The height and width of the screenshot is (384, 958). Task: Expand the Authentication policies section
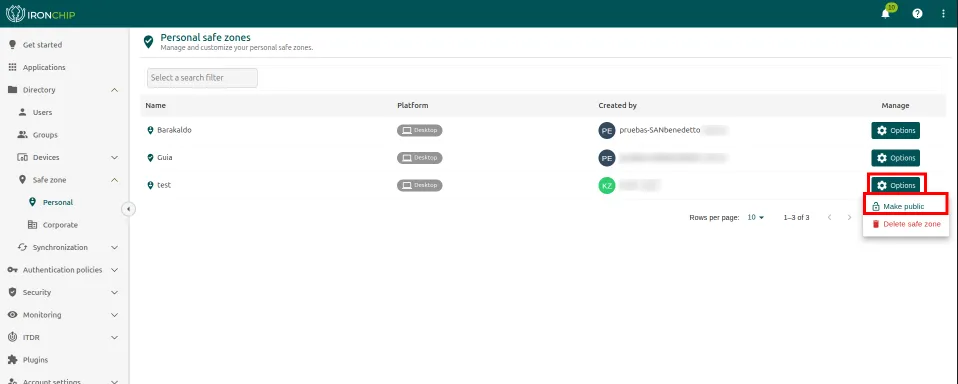[x=114, y=270]
